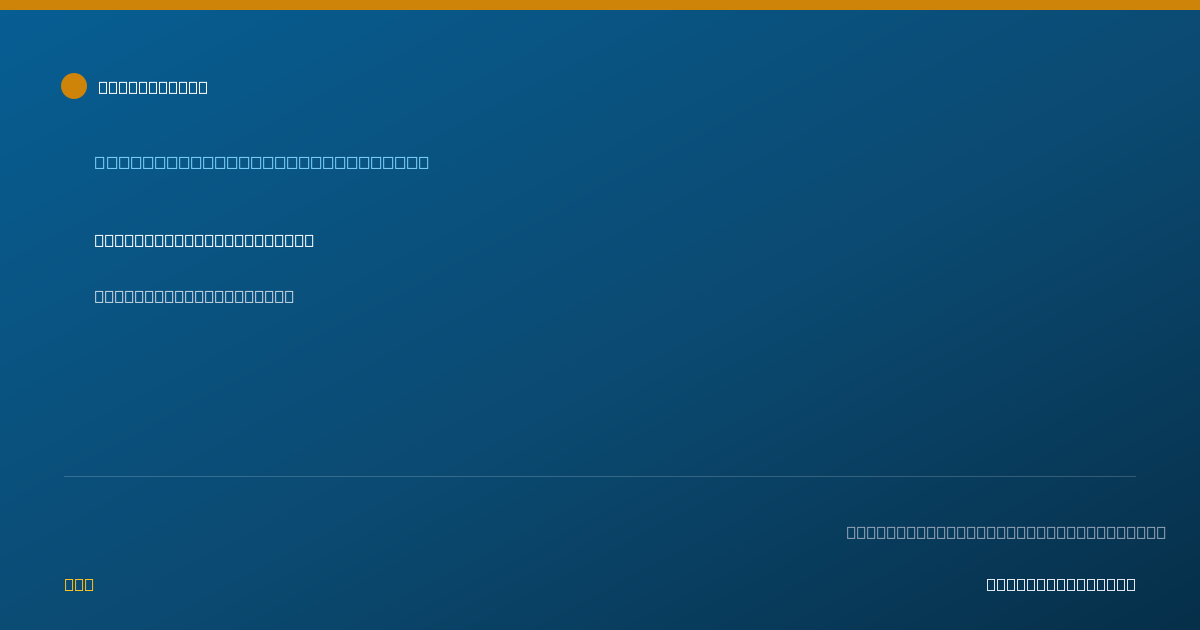Open the short yellow label at bottom left

[x=79, y=584]
